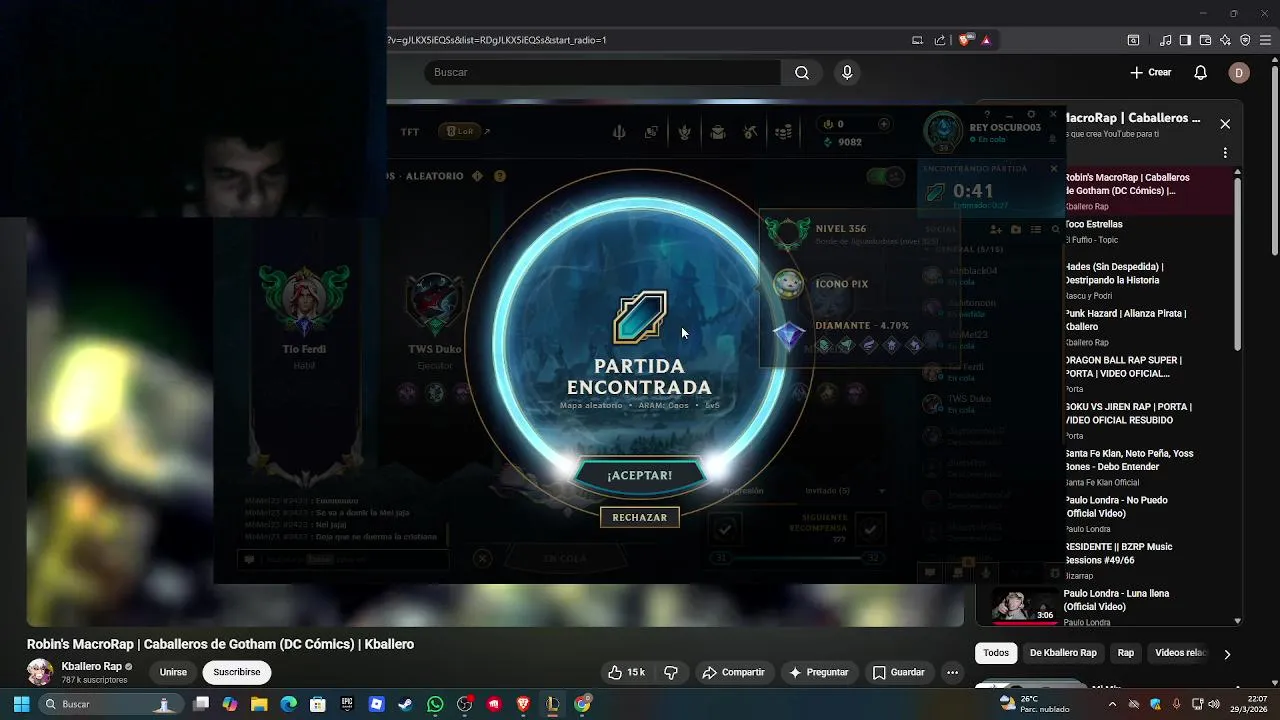Toggle the browser sidebar panel
Image resolution: width=1280 pixels, height=720 pixels.
1185,40
